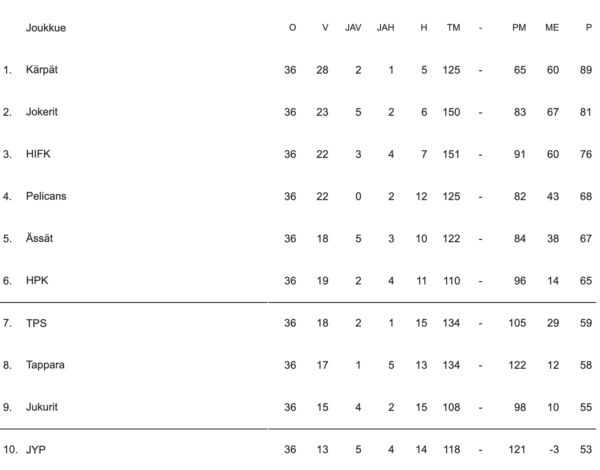Click Kärpät's points value 89
The image size is (600, 470).
pyautogui.click(x=585, y=70)
